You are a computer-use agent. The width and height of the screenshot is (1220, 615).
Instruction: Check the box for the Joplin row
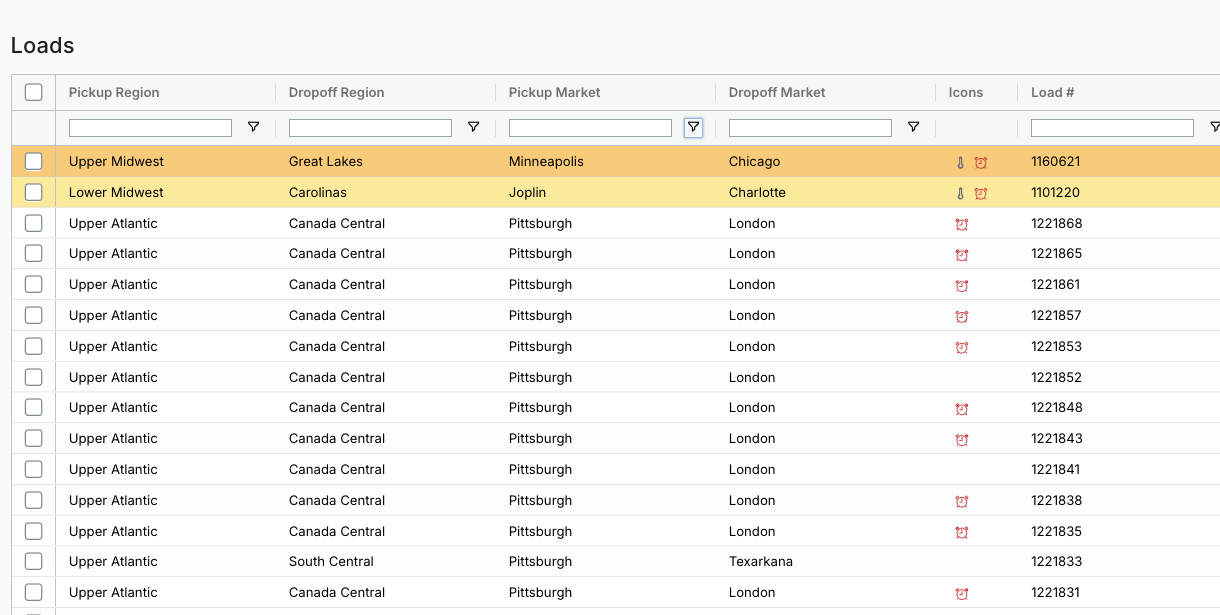coord(34,192)
